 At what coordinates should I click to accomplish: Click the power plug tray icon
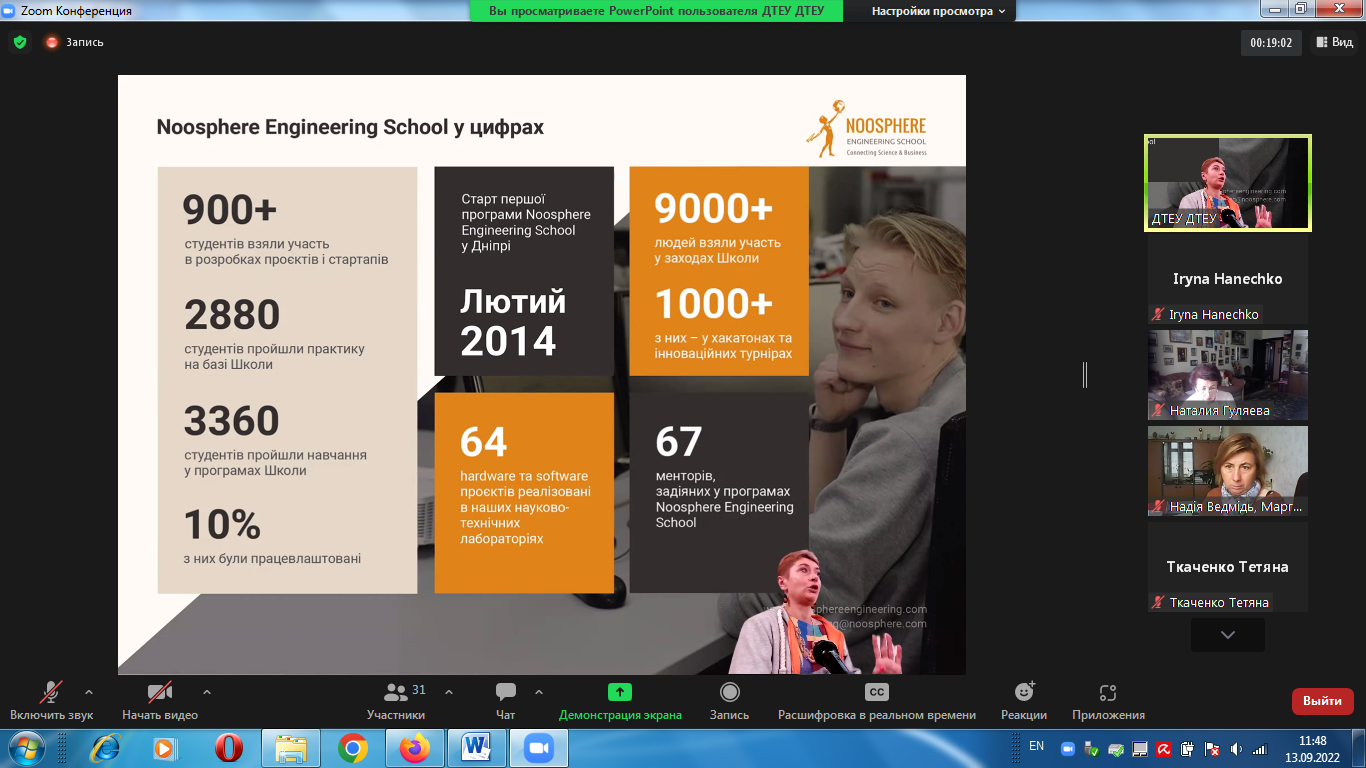(x=1187, y=748)
